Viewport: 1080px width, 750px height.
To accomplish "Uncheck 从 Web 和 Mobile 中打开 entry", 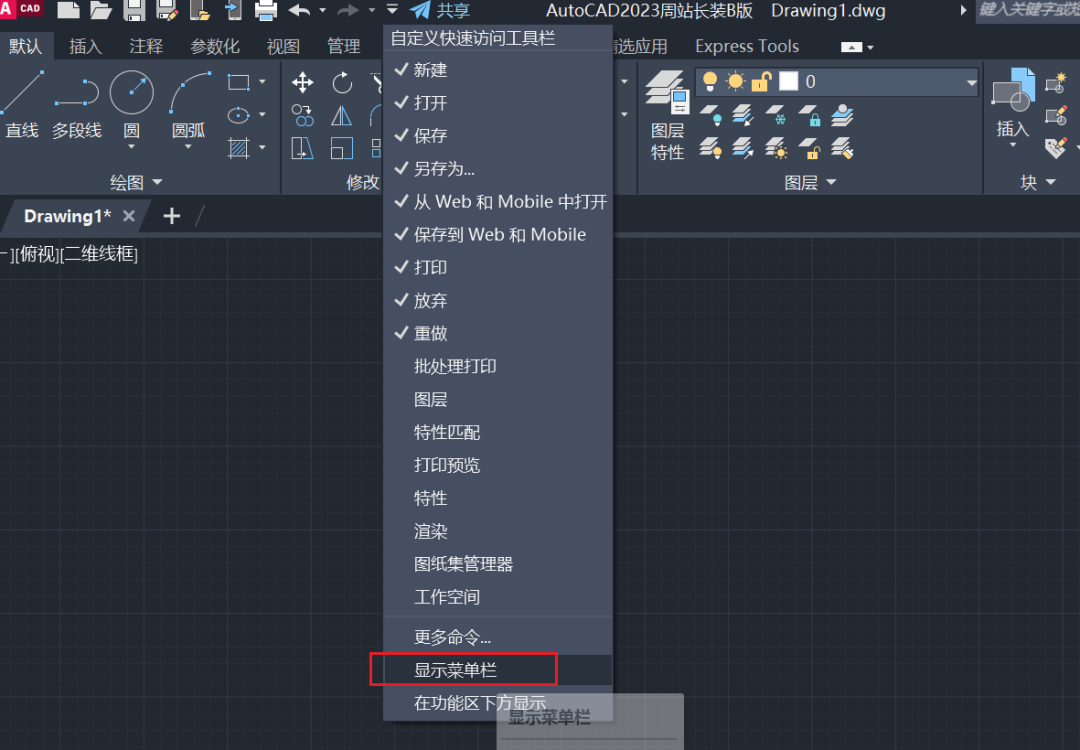I will click(498, 202).
